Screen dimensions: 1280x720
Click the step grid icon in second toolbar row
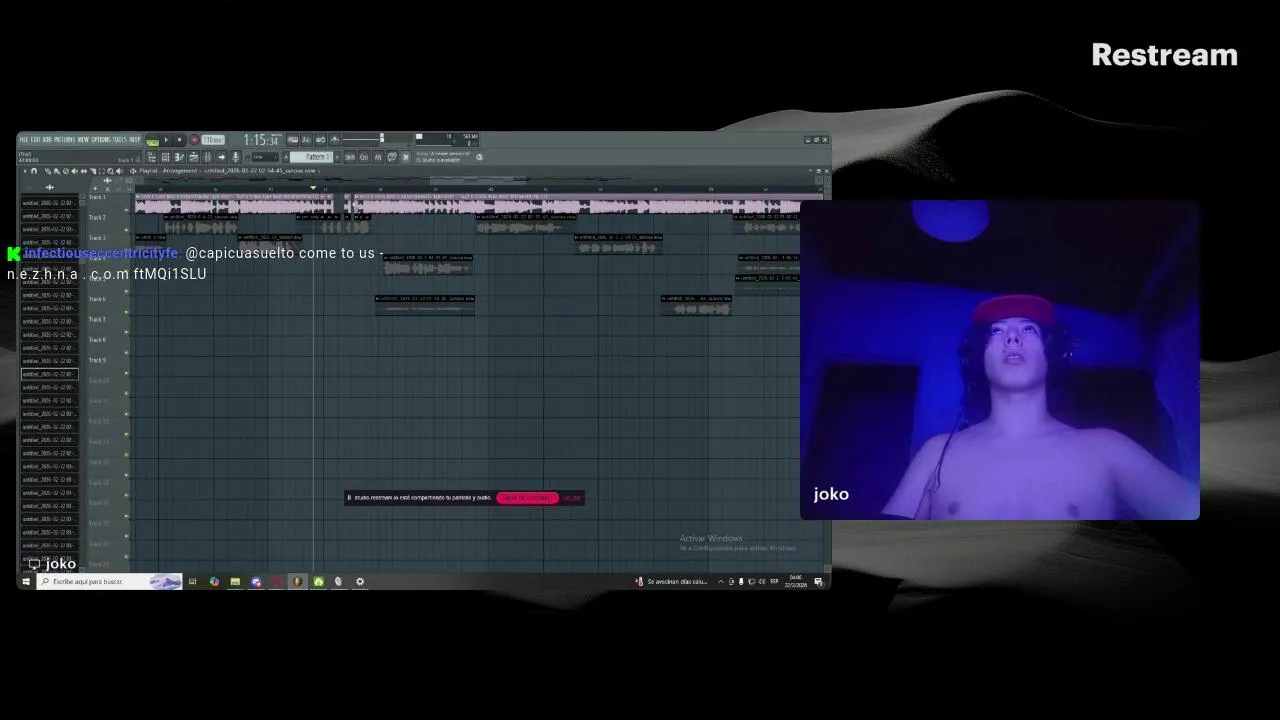coord(165,157)
